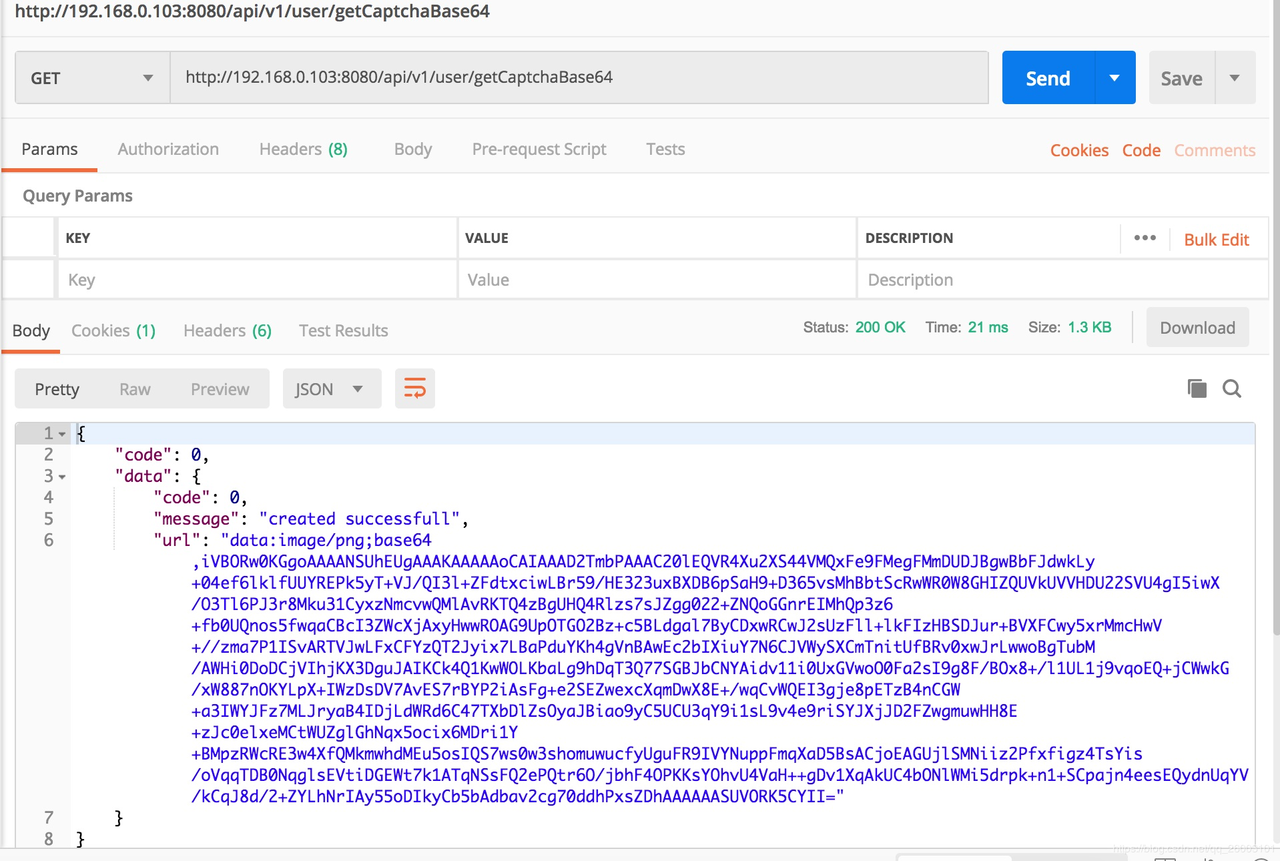Click the blue Send button
1280x861 pixels.
coord(1047,78)
